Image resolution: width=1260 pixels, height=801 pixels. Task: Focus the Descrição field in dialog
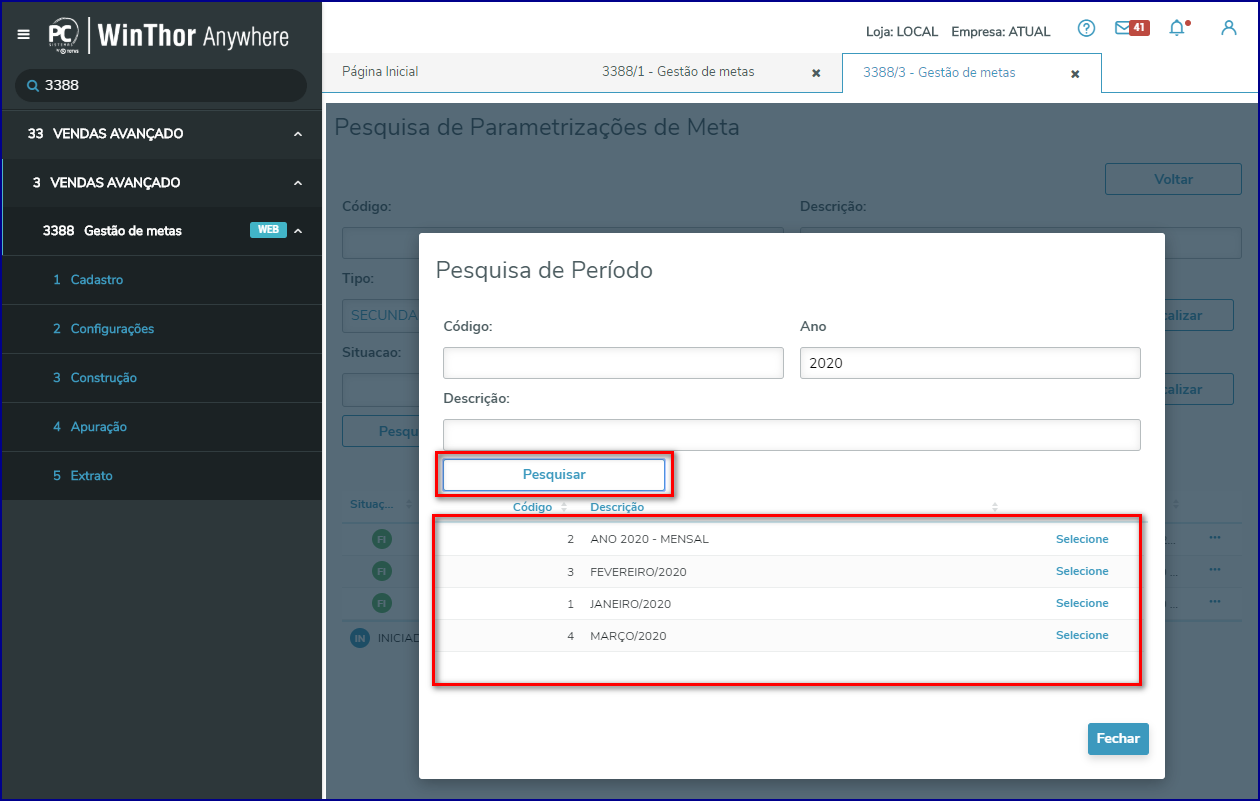click(792, 435)
